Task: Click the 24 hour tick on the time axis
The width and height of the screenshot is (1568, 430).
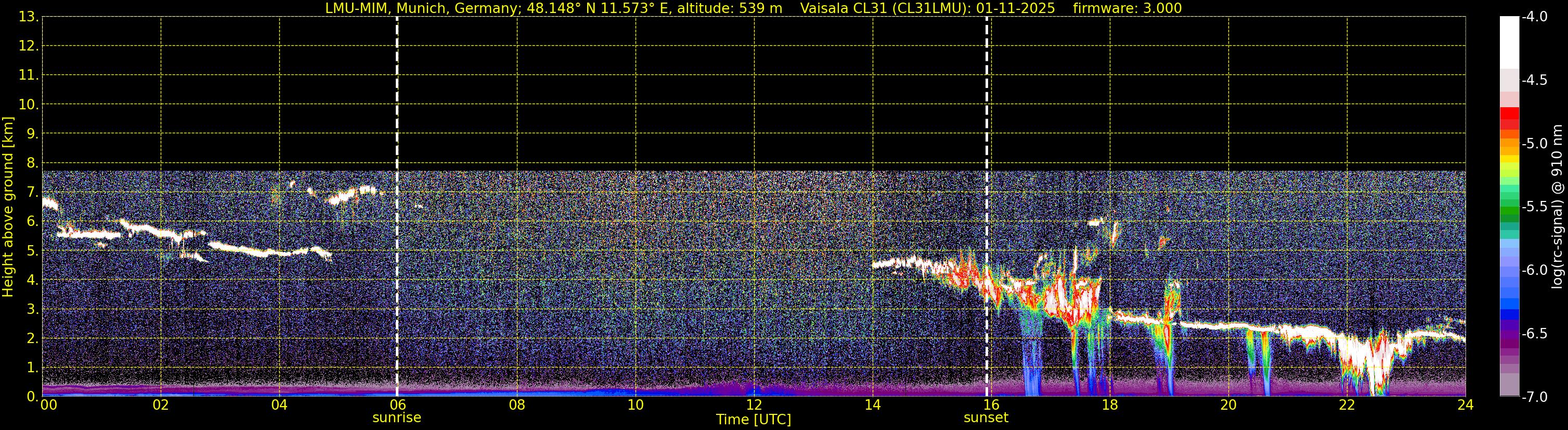Action: pyautogui.click(x=1465, y=406)
